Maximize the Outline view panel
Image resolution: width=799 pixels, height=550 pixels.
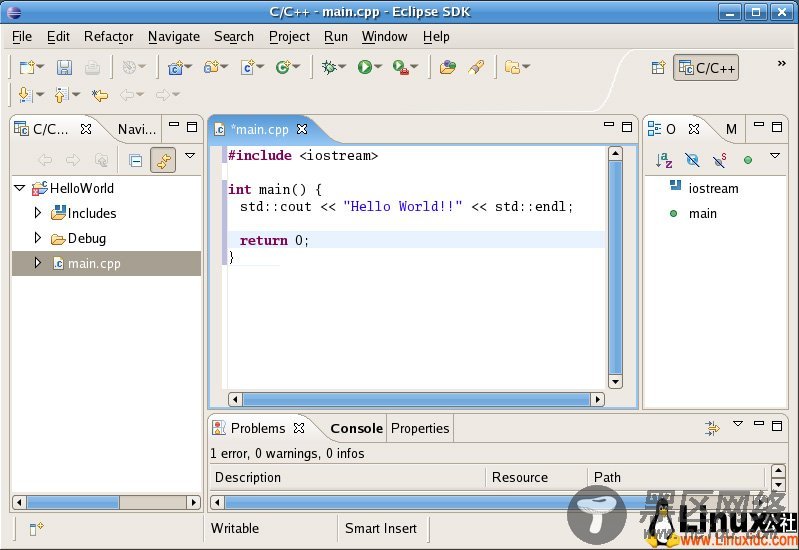tap(777, 126)
